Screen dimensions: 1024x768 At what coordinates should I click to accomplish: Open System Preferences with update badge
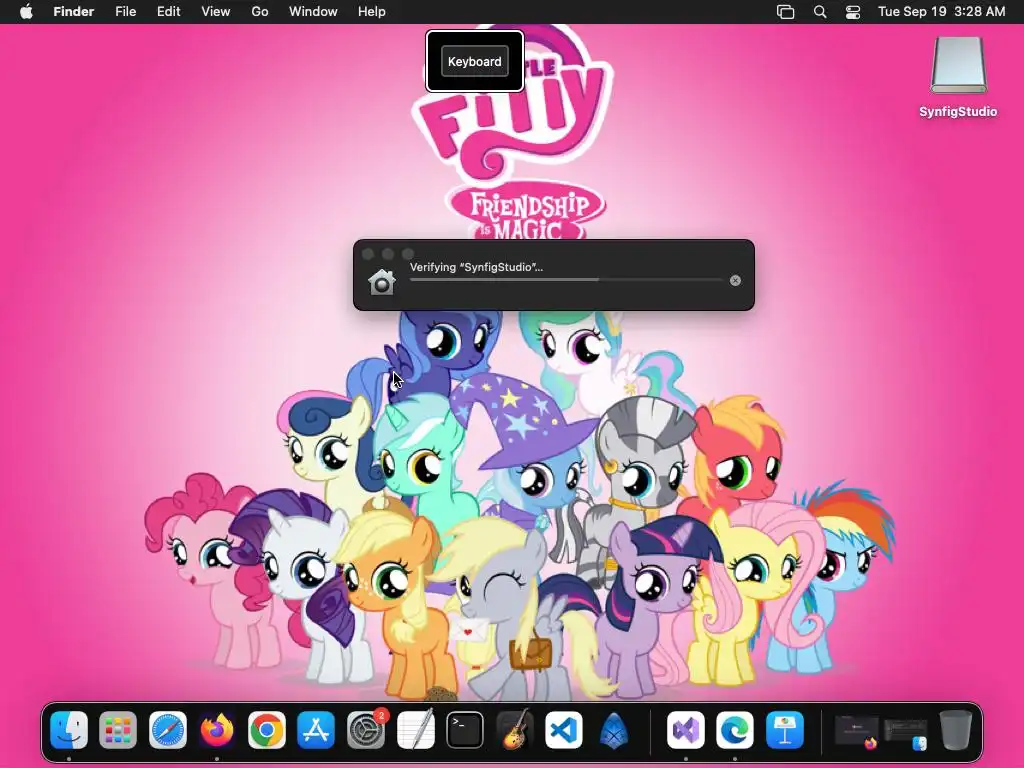pos(366,730)
